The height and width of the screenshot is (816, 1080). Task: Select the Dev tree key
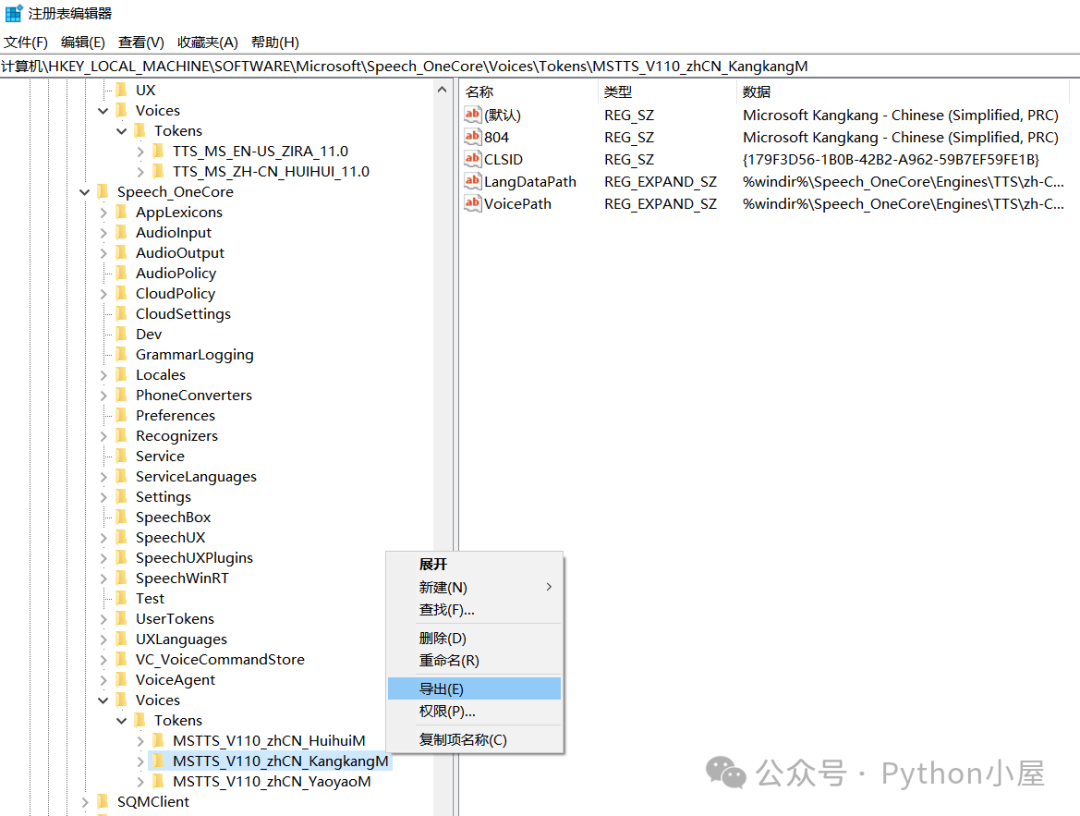click(x=149, y=334)
